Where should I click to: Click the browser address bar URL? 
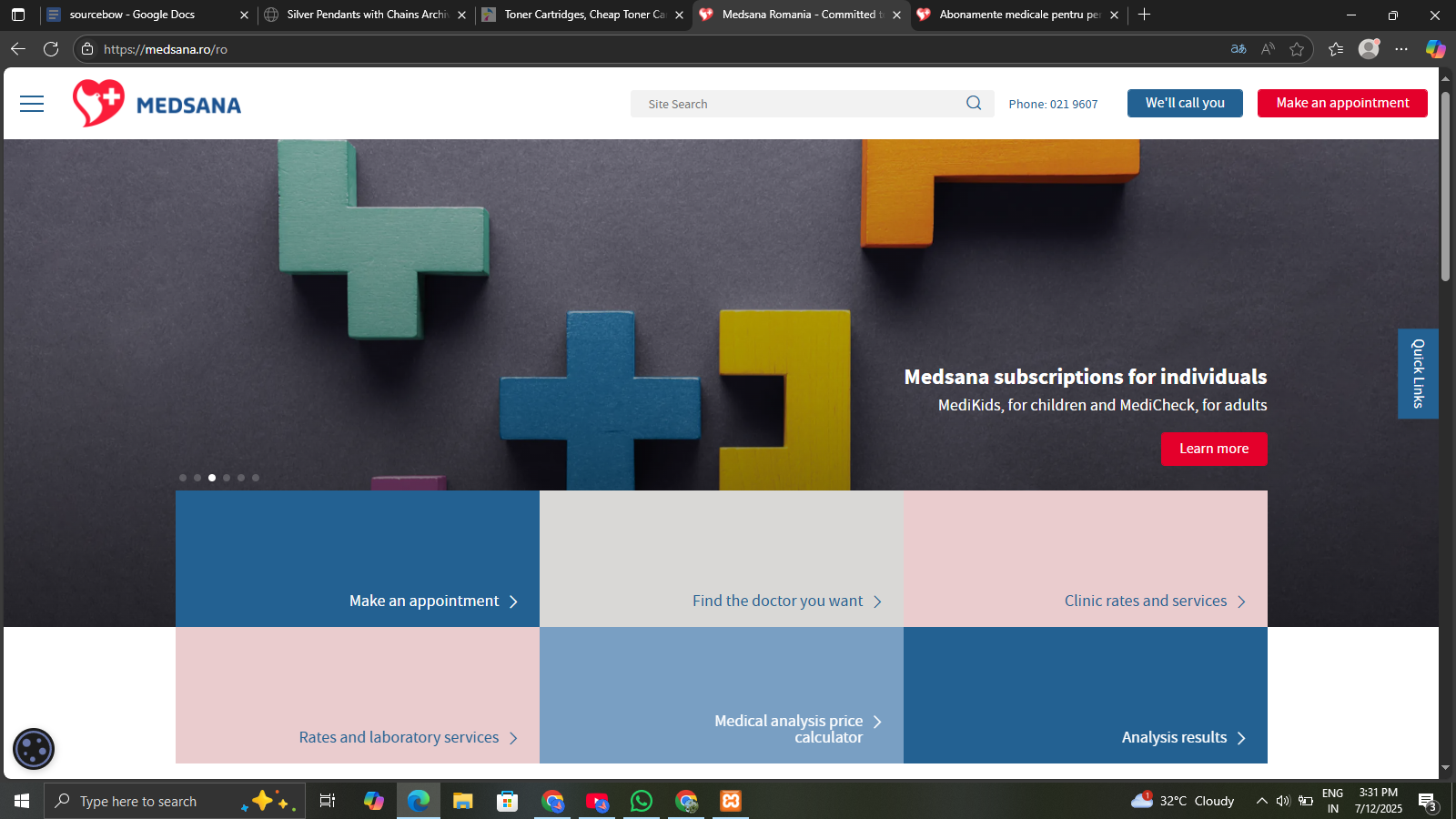tap(166, 49)
